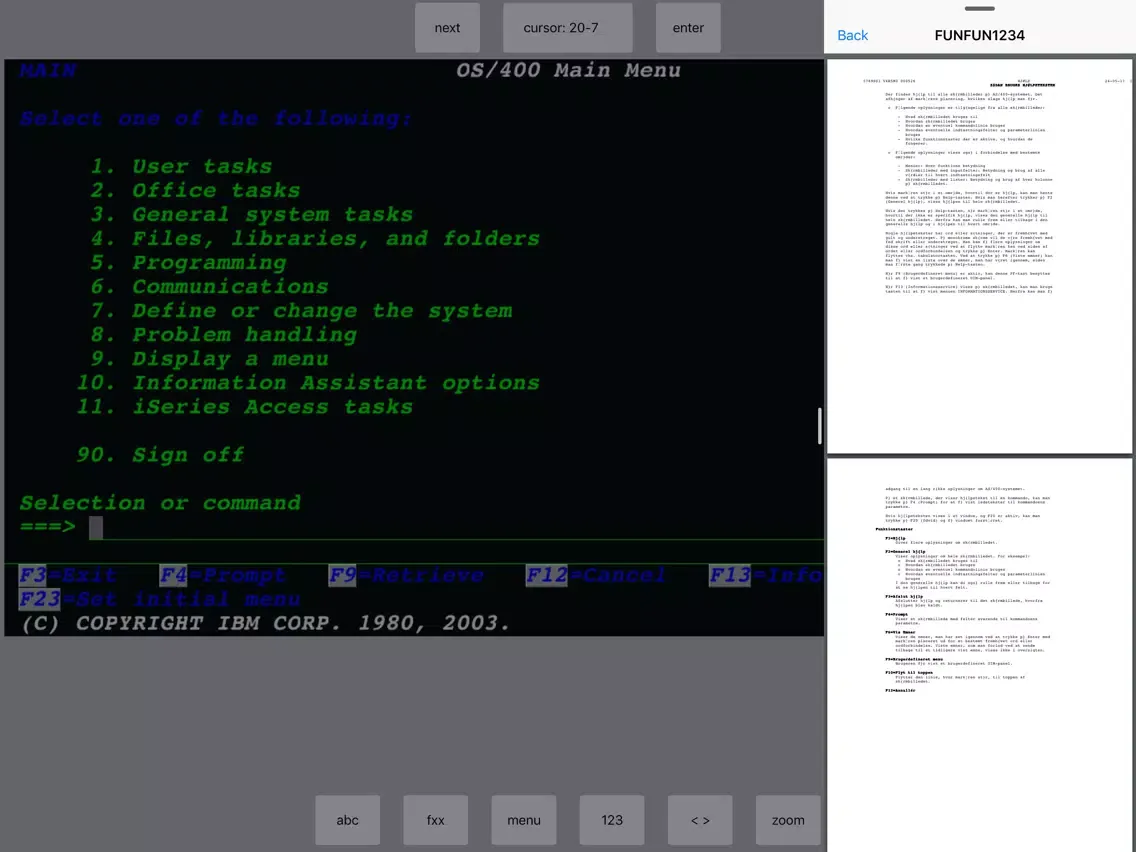Open the "abc" keyboard mode
This screenshot has width=1136, height=852.
(347, 820)
